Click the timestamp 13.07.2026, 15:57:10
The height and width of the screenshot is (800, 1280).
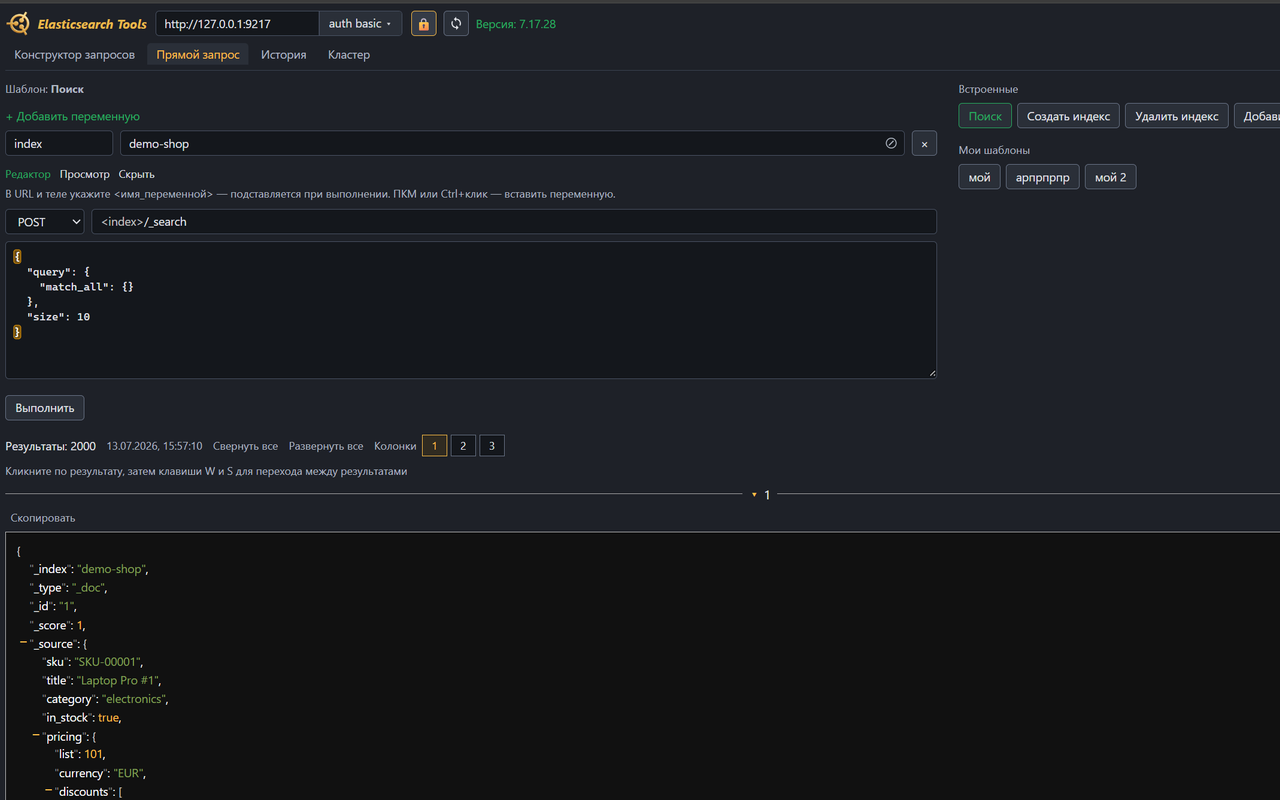coord(155,446)
